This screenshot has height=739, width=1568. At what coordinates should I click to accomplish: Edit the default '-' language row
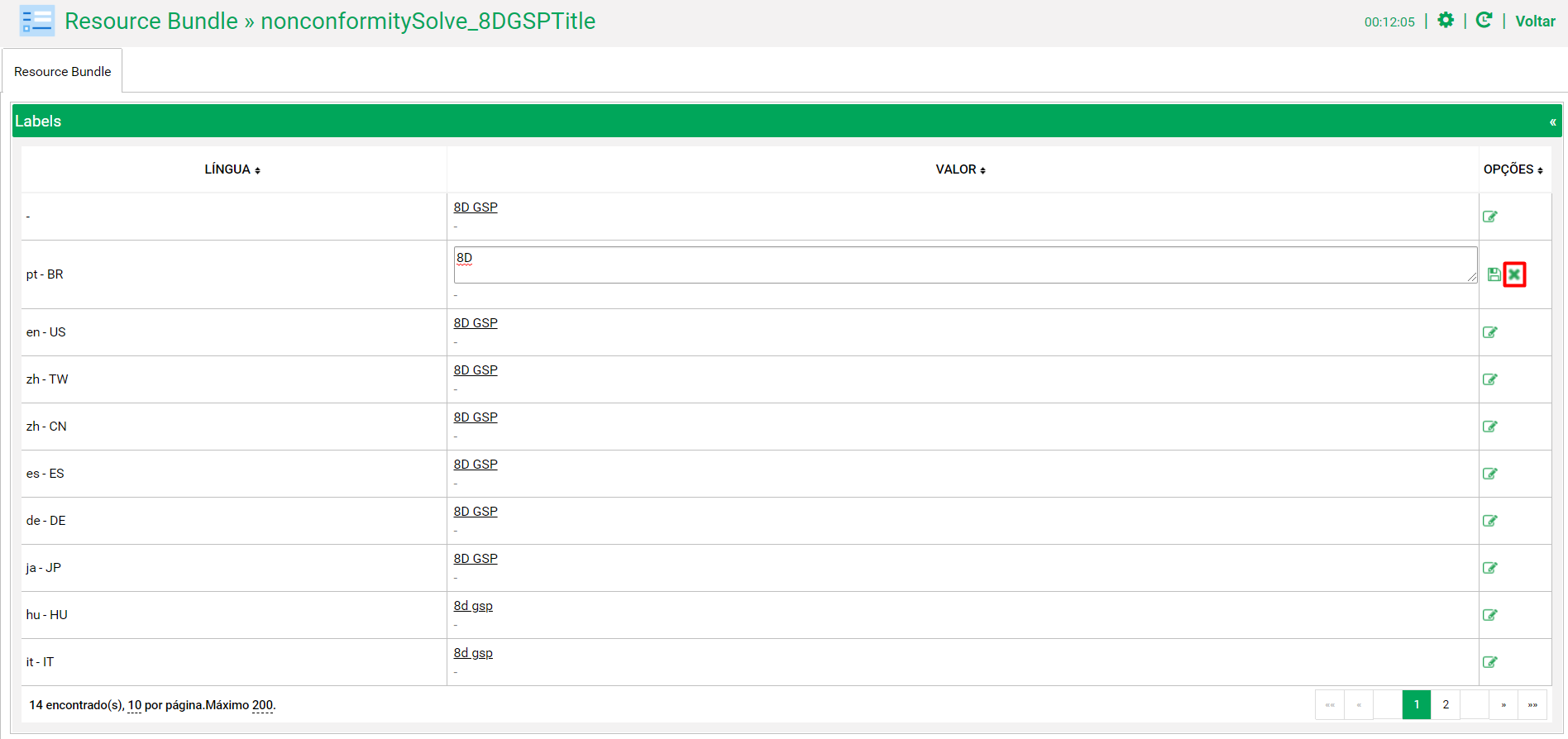click(x=1490, y=217)
